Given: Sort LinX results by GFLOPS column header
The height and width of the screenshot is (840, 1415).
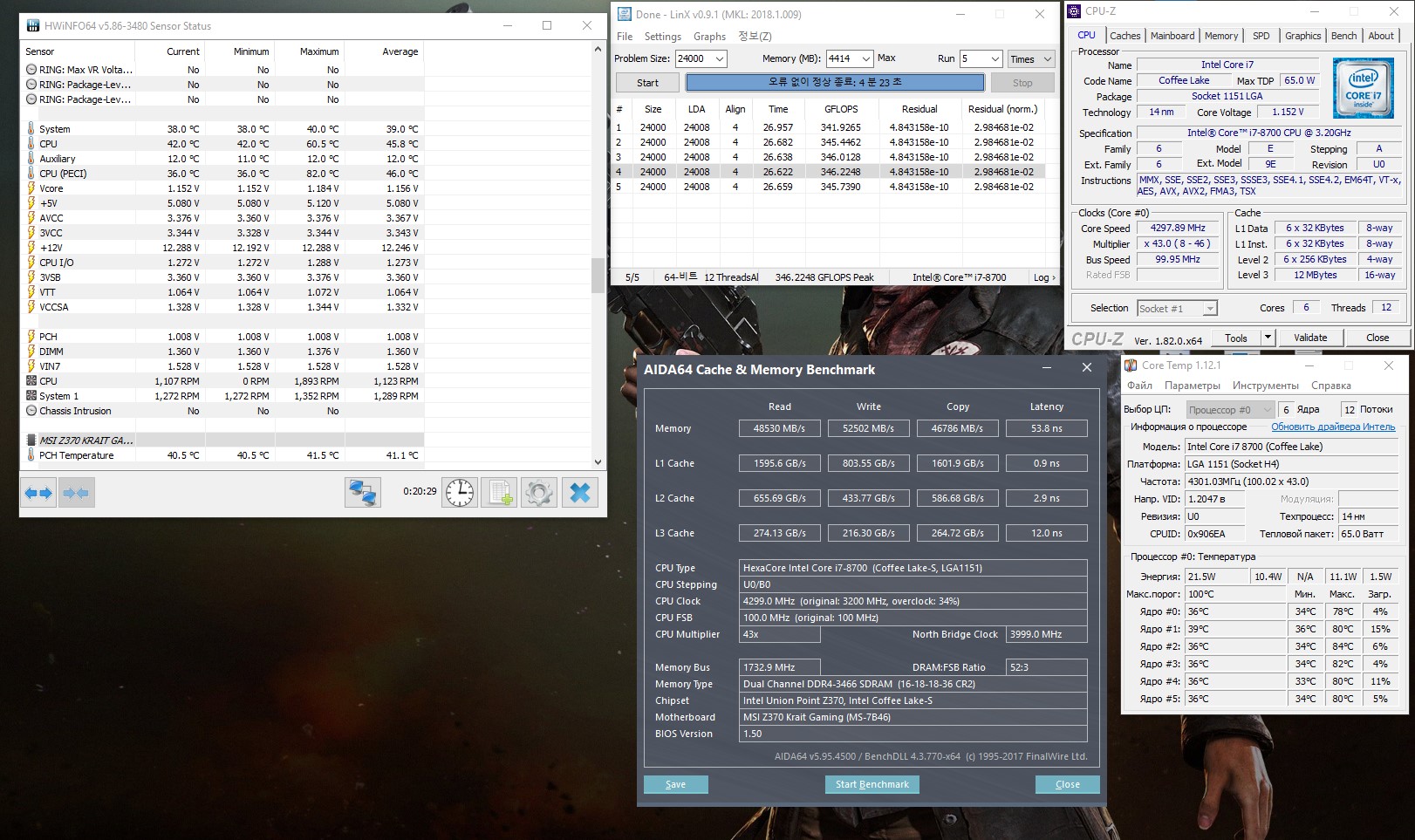Looking at the screenshot, I should click(x=841, y=109).
